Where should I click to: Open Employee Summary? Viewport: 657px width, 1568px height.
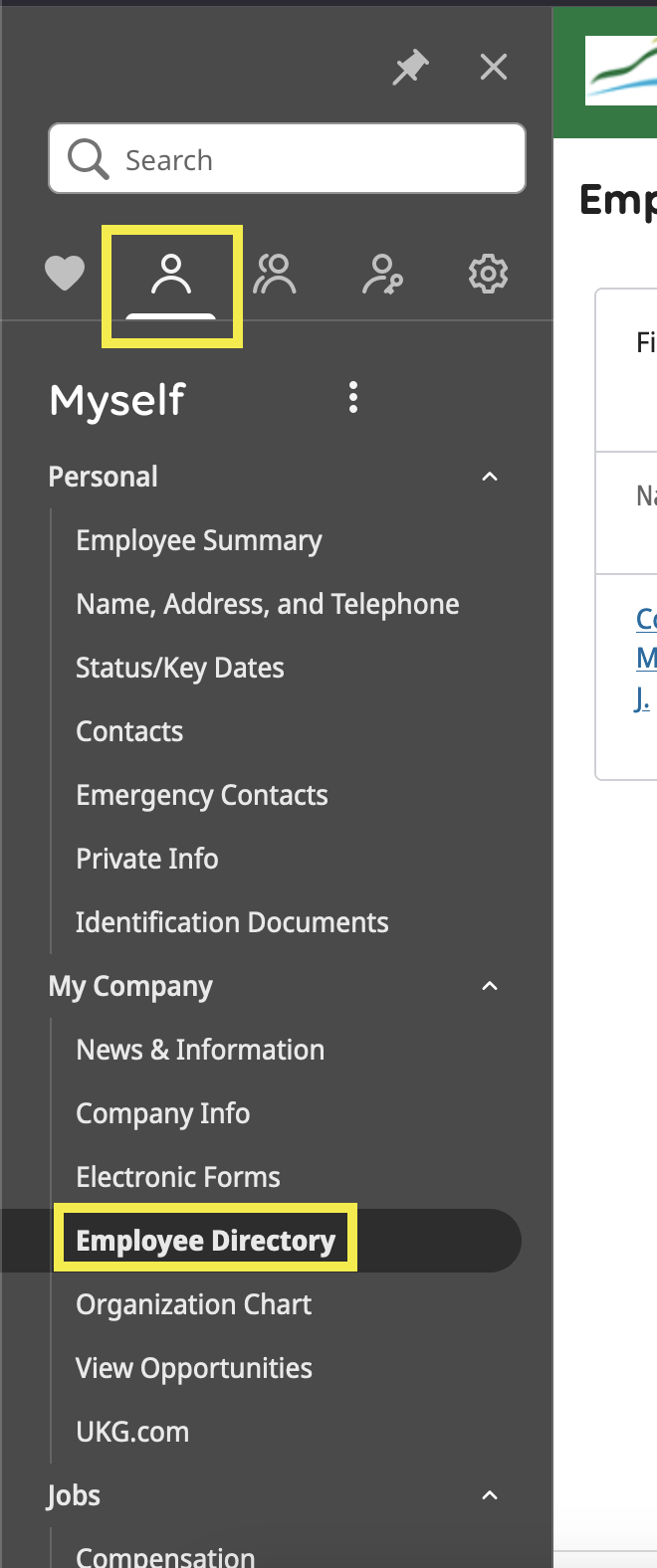[198, 539]
